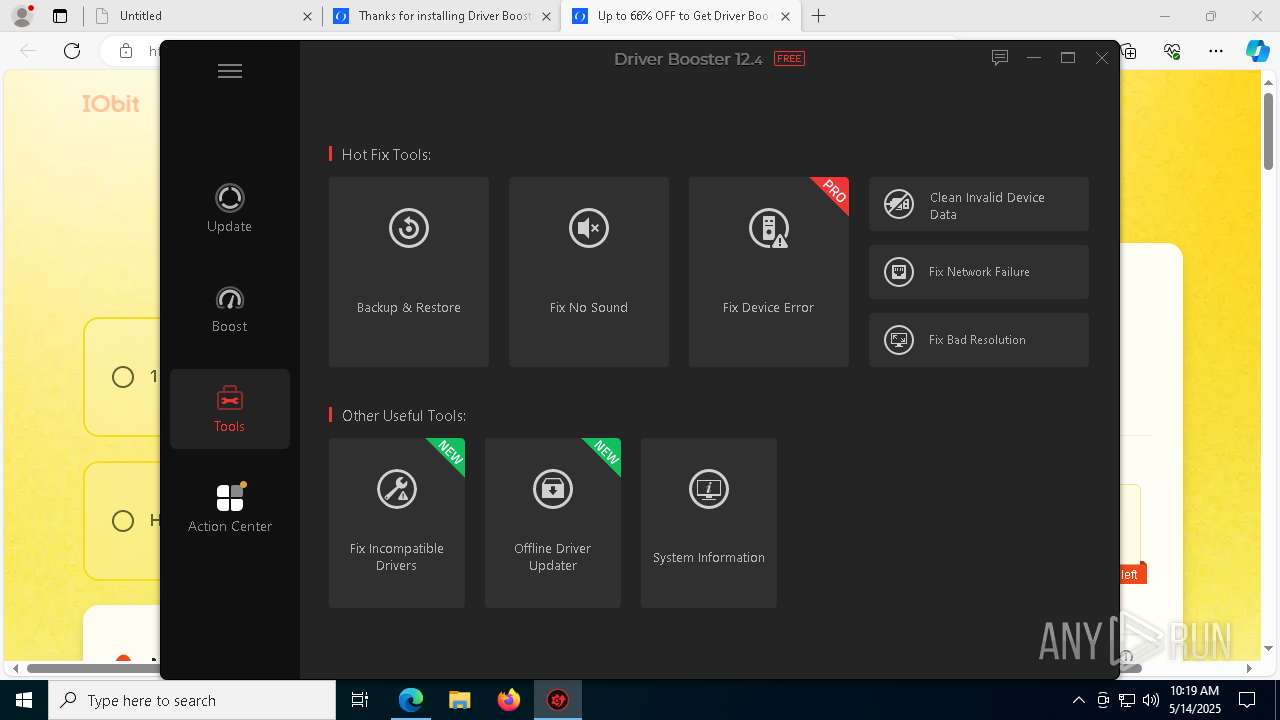1280x720 pixels.
Task: Open network status in system tray
Action: point(1126,700)
